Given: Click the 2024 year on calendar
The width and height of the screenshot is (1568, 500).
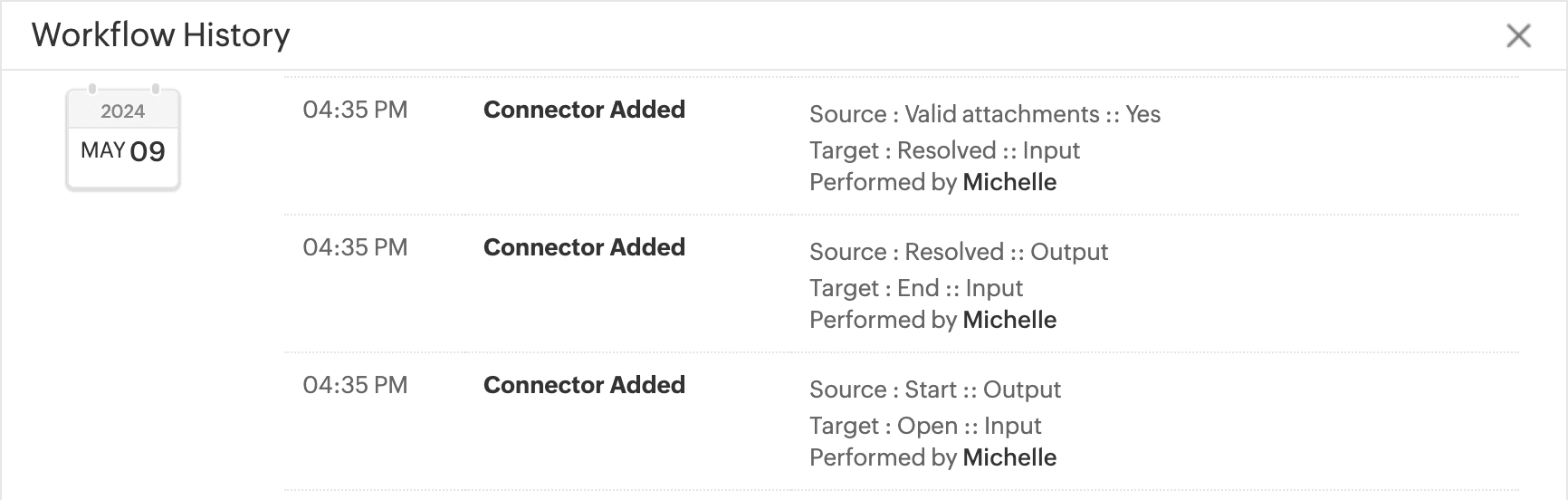Looking at the screenshot, I should pos(123,111).
